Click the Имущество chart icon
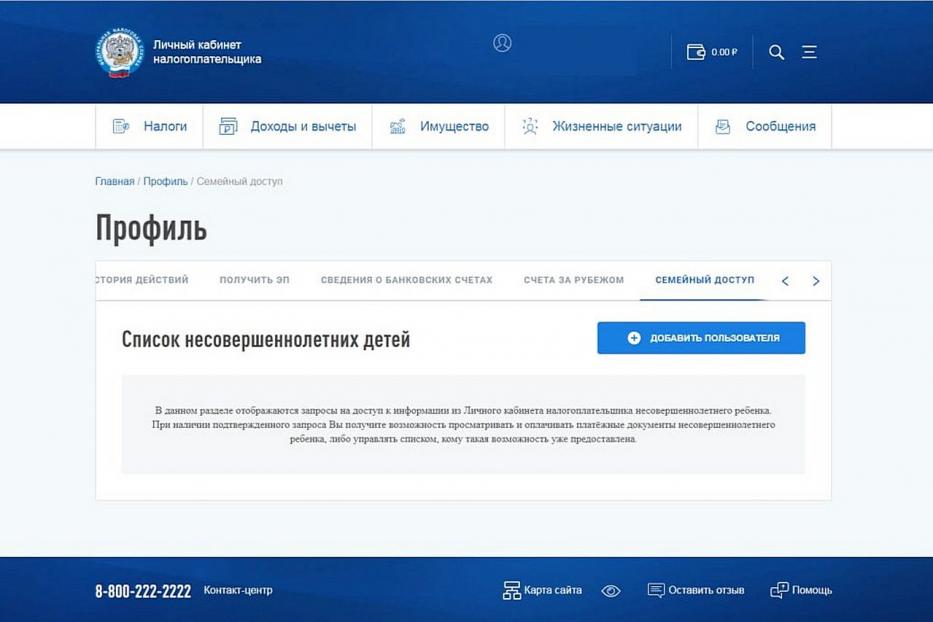 tap(397, 126)
